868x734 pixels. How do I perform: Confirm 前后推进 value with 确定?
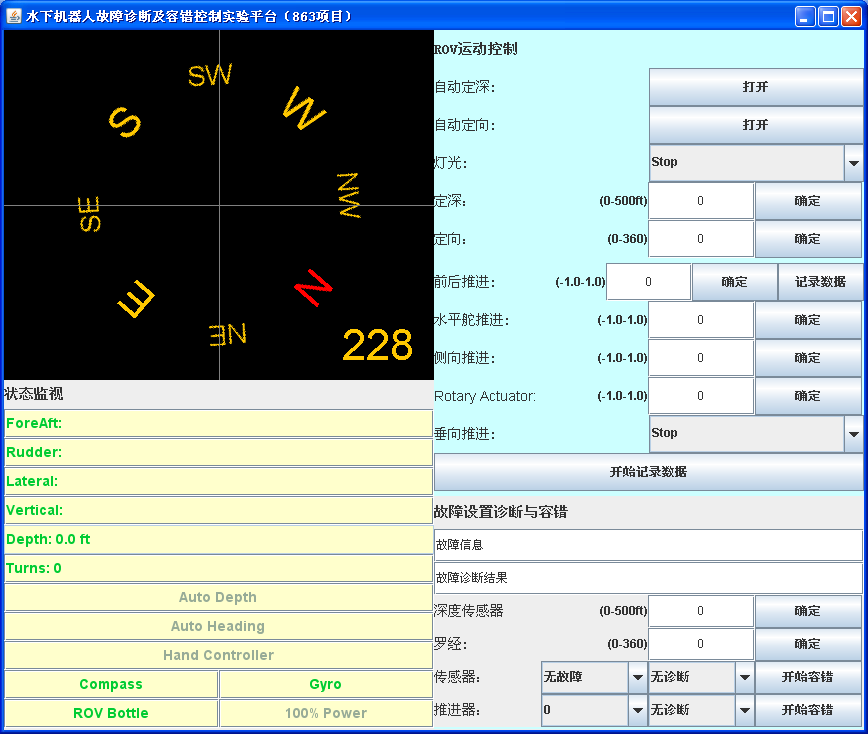735,282
